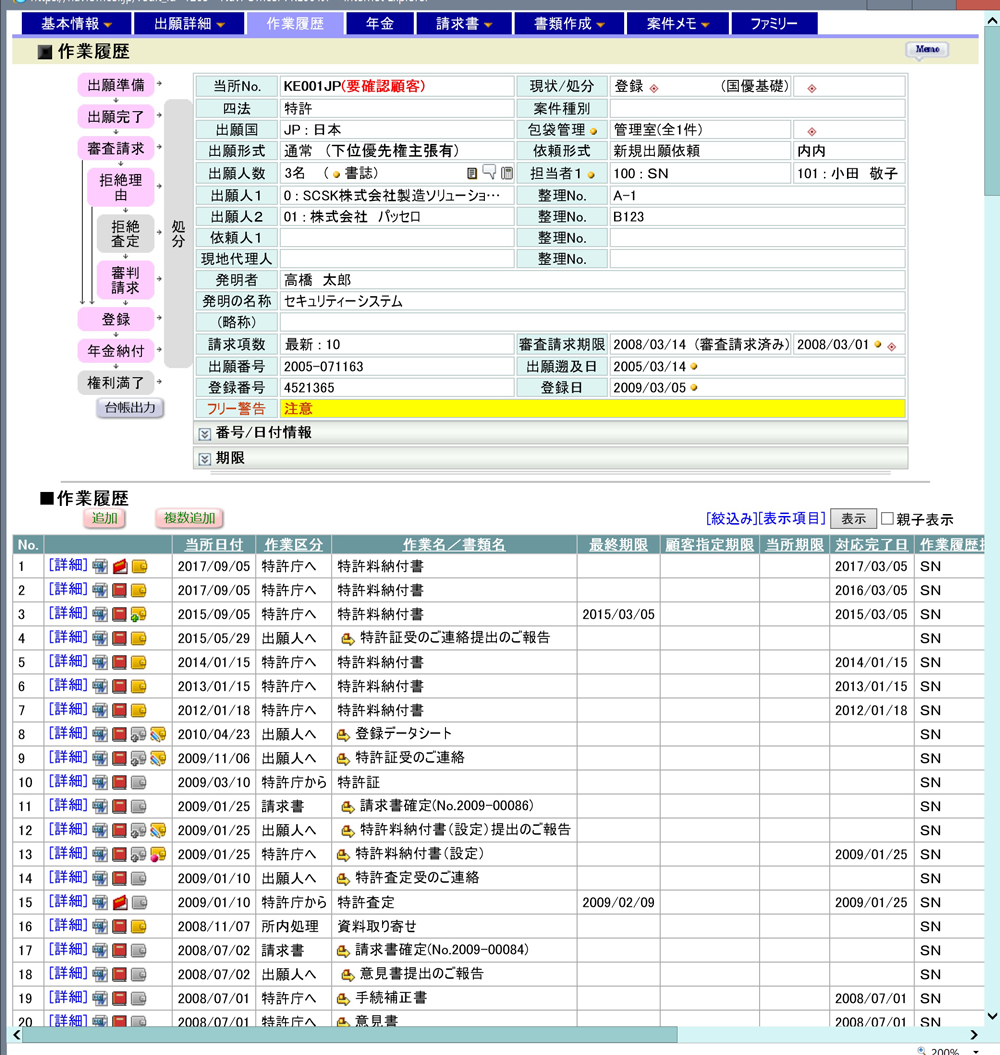Open [詳細] link for row 14
The width and height of the screenshot is (1000, 1055).
coord(68,877)
